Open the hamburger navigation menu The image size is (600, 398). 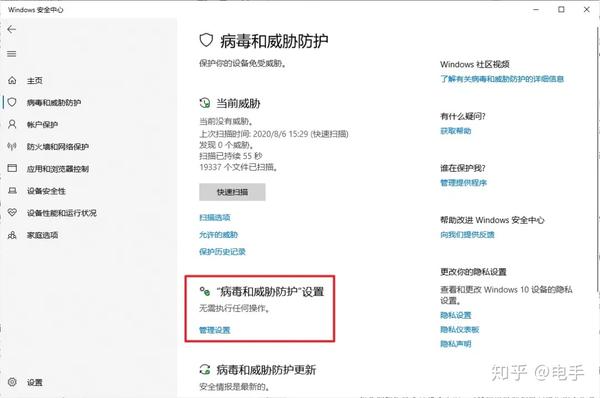tap(12, 54)
